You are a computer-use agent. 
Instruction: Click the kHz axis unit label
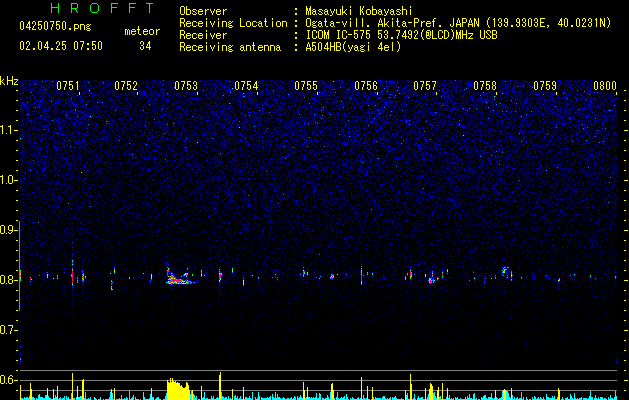(9, 81)
